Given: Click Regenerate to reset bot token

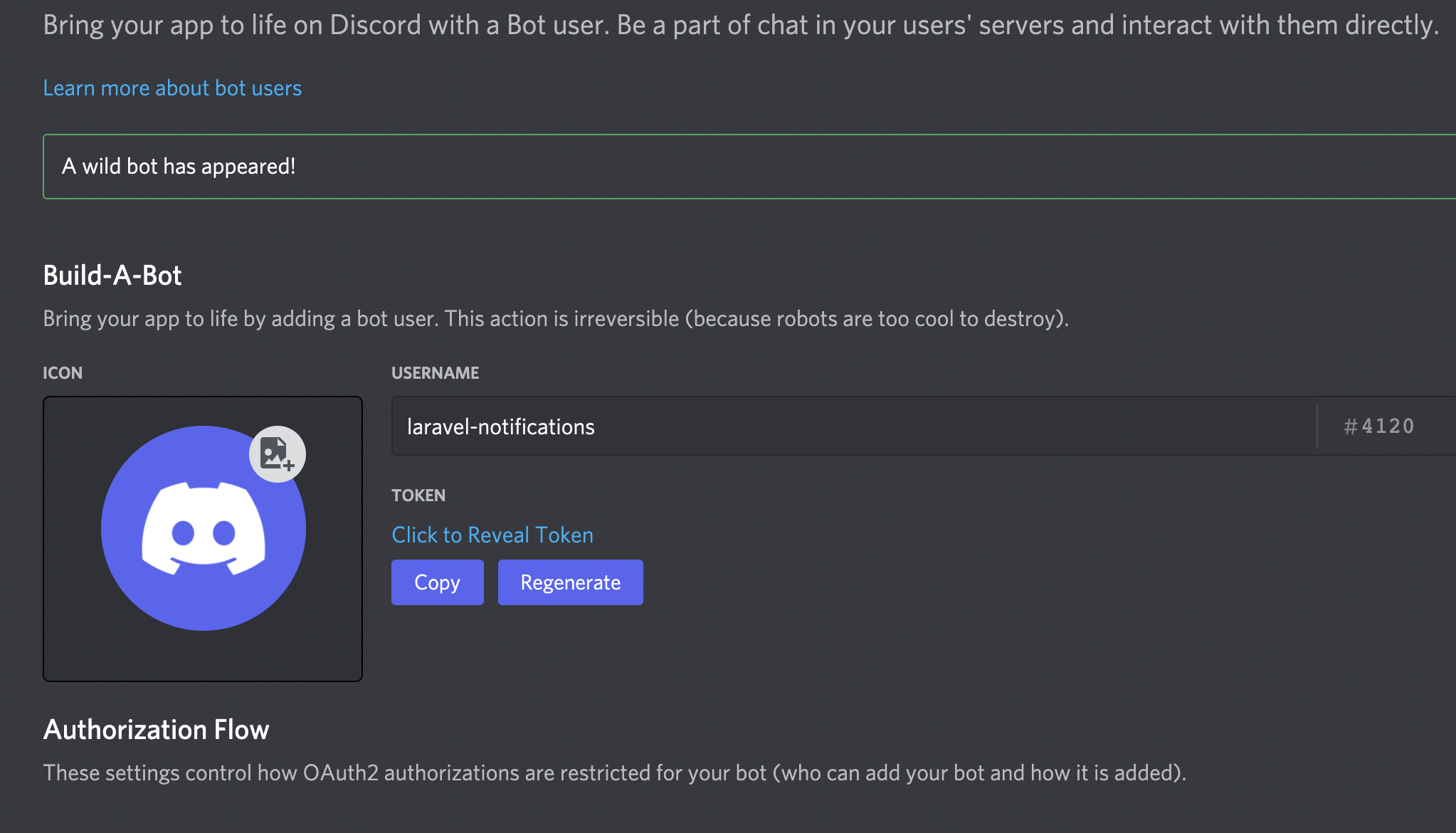Looking at the screenshot, I should pyautogui.click(x=571, y=582).
